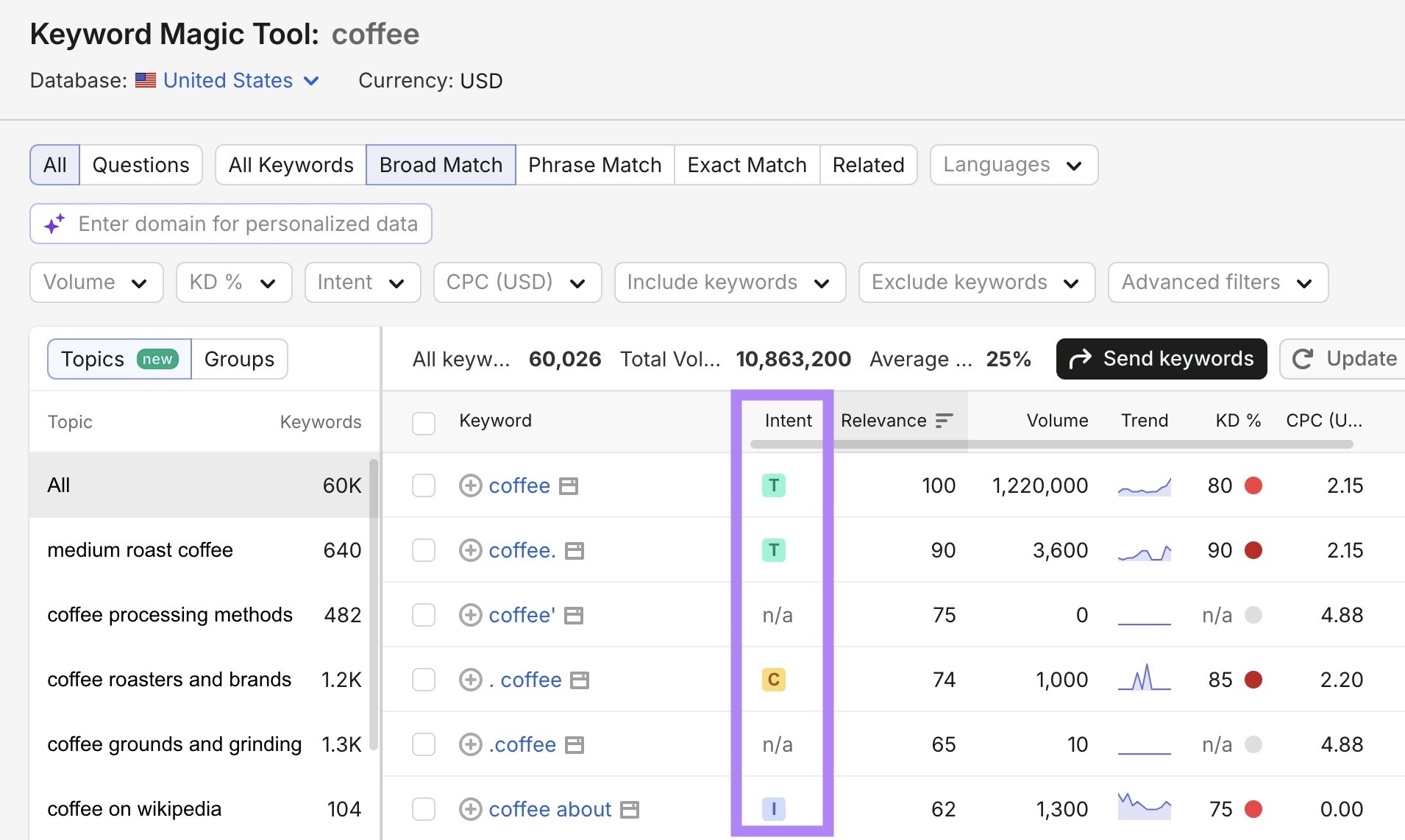The width and height of the screenshot is (1405, 840).
Task: Tick the checkbox for '. coffee' row
Action: click(424, 680)
